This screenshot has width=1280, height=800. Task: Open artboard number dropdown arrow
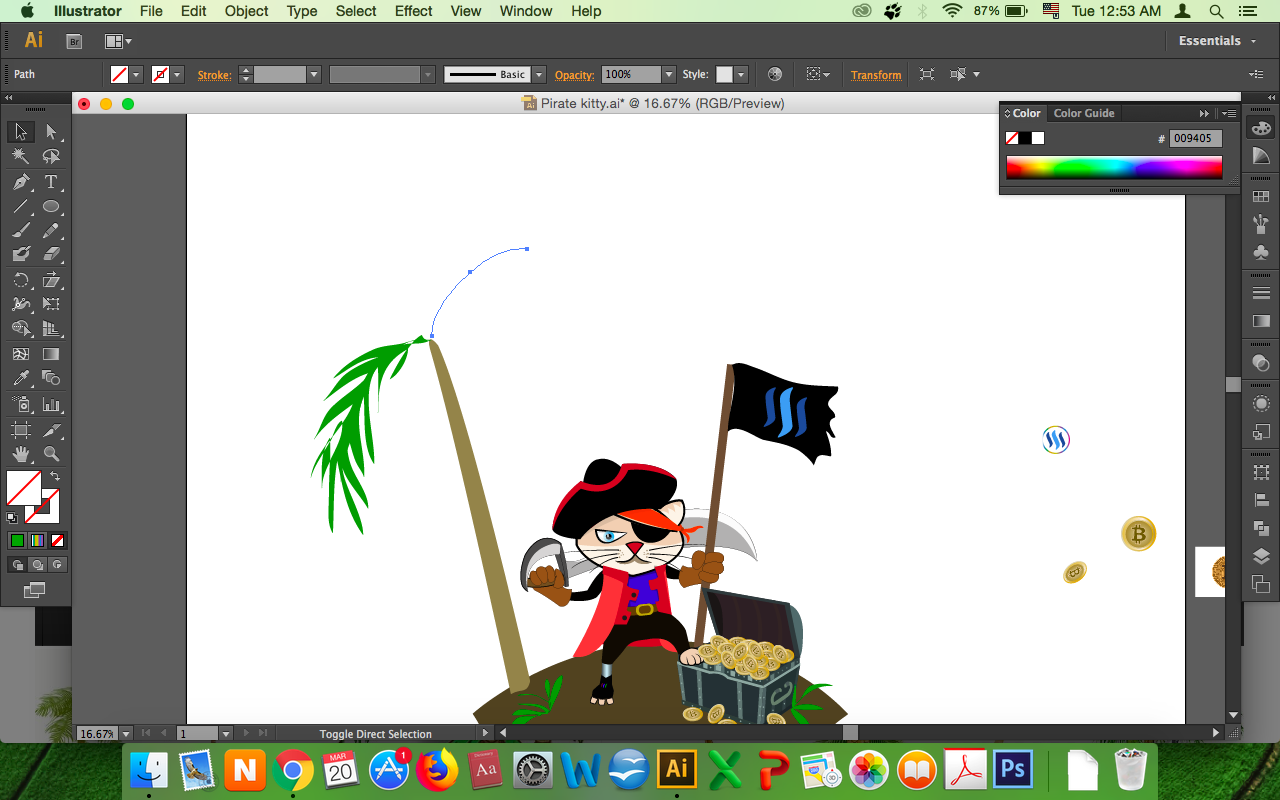(226, 734)
